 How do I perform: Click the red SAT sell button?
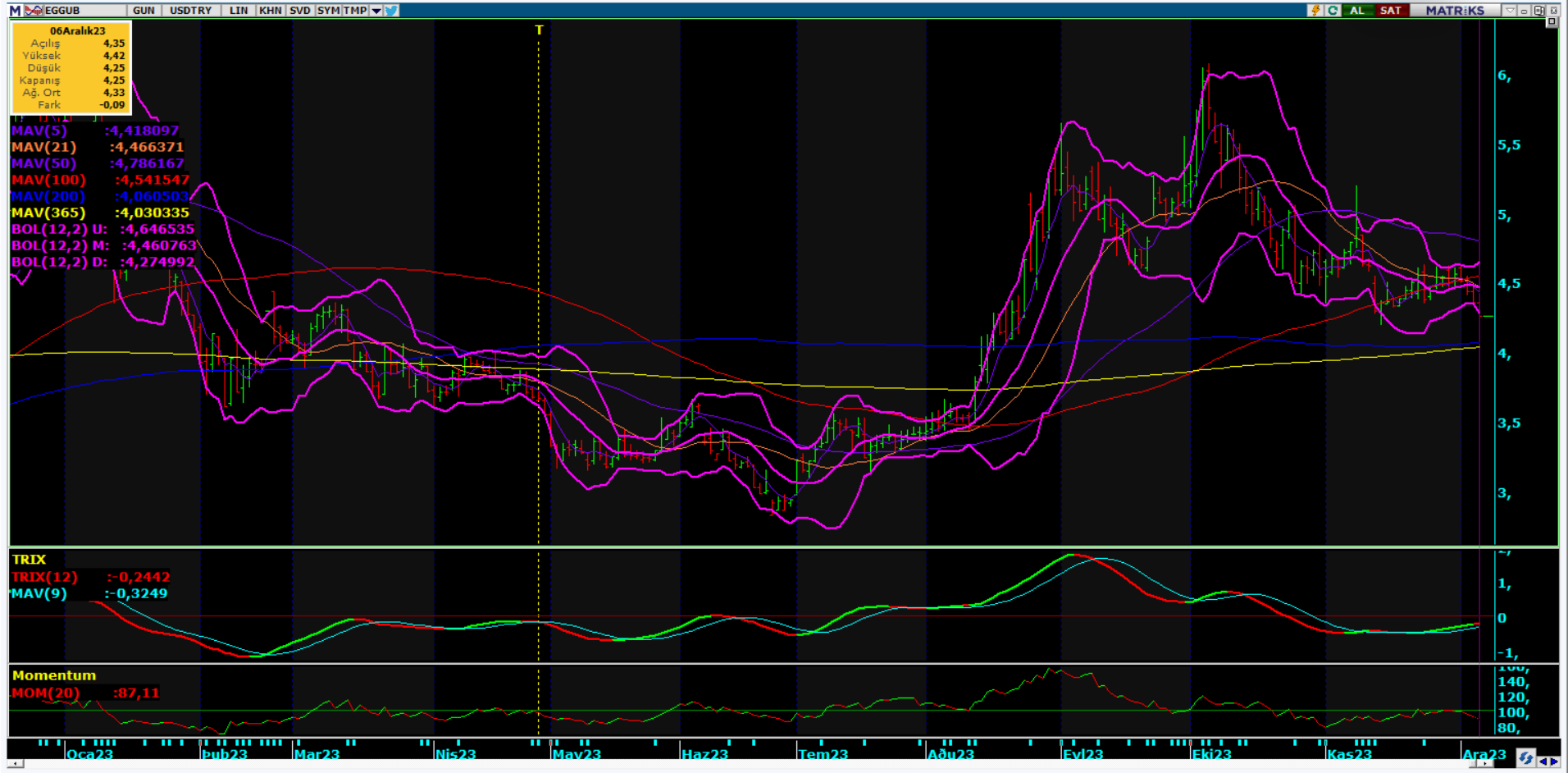1391,10
